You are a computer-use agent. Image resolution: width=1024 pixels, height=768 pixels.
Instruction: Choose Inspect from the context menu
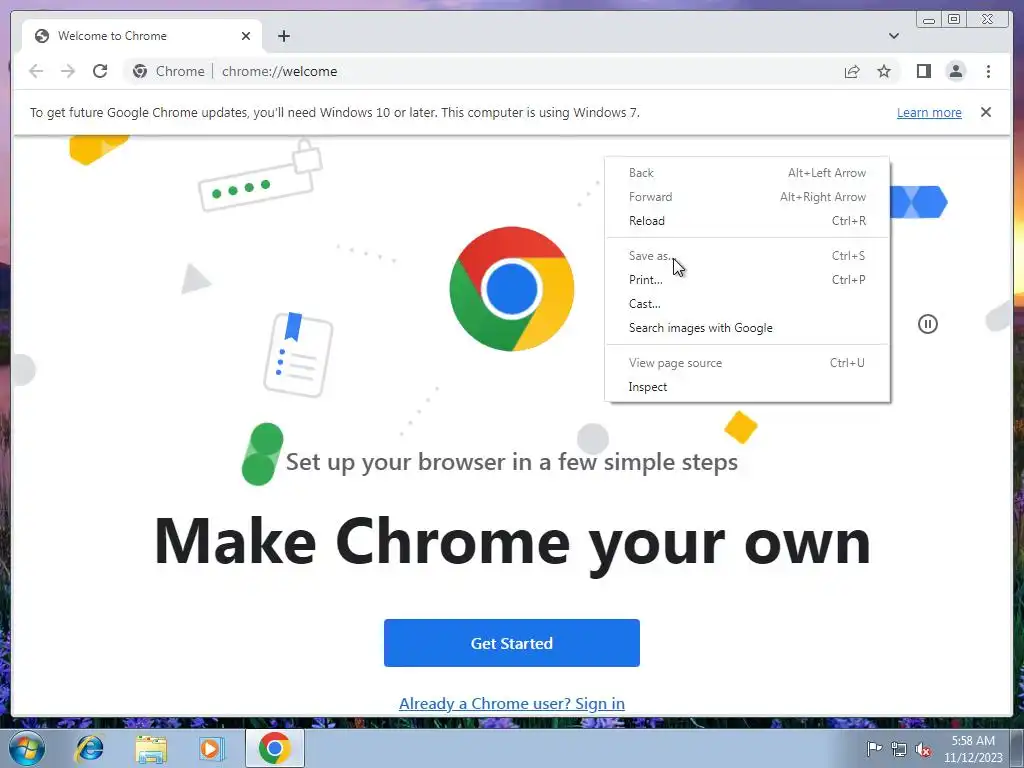point(747,387)
